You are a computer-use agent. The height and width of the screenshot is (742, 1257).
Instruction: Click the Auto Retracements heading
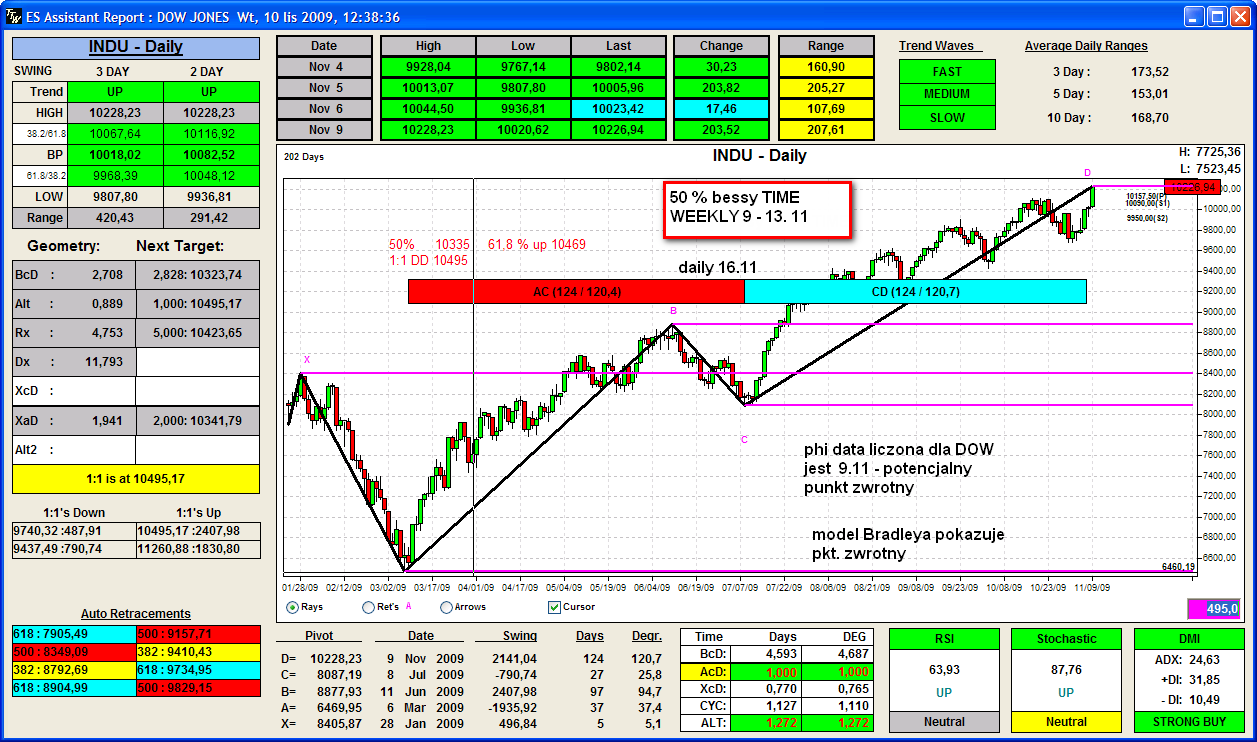[x=136, y=614]
